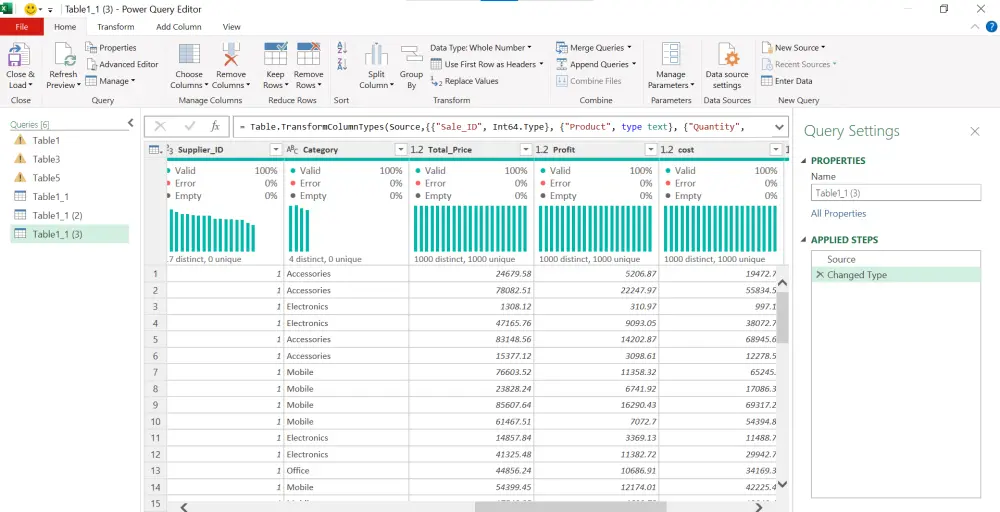The image size is (1000, 512).
Task: Click the Choose Columns icon
Action: click(x=189, y=54)
